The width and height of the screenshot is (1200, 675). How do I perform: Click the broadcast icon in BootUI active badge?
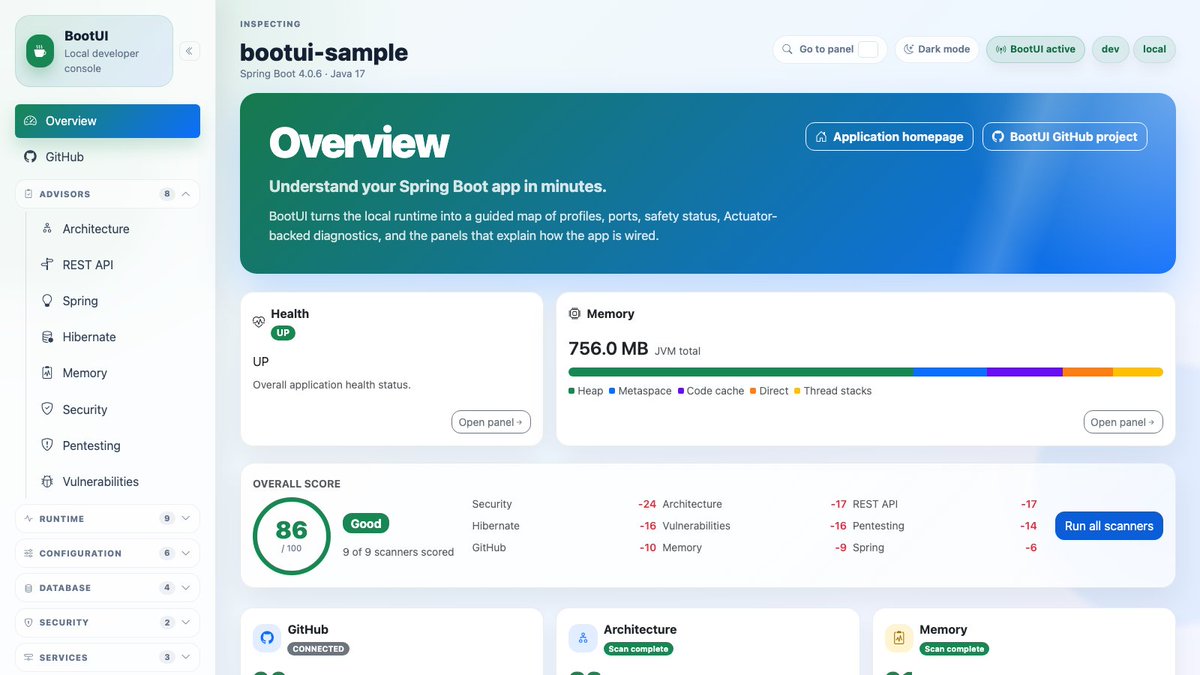pos(1001,49)
